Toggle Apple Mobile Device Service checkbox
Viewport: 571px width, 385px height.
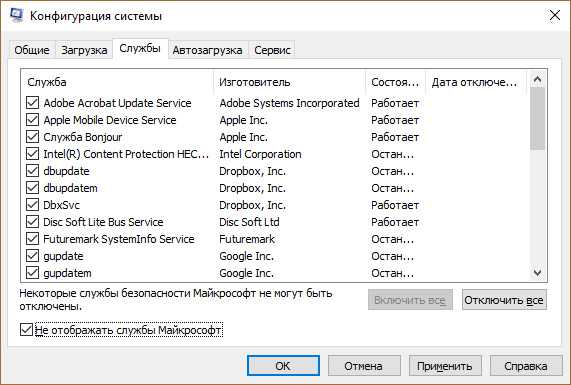32,120
